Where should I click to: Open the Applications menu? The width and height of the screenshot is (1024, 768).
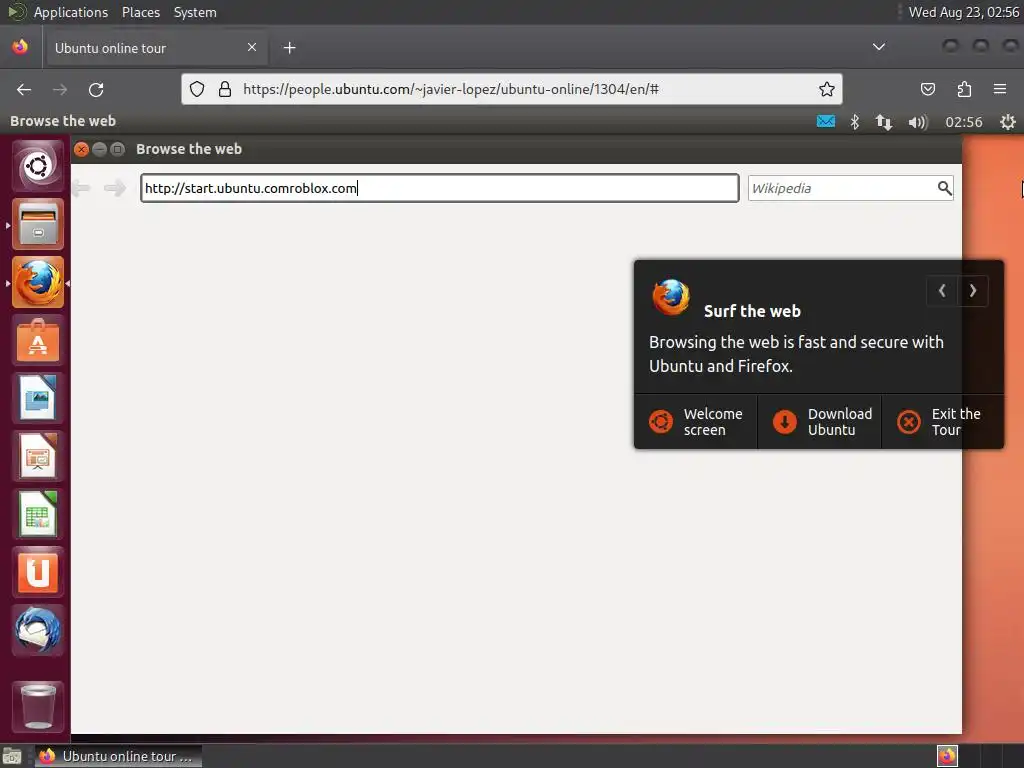point(71,12)
